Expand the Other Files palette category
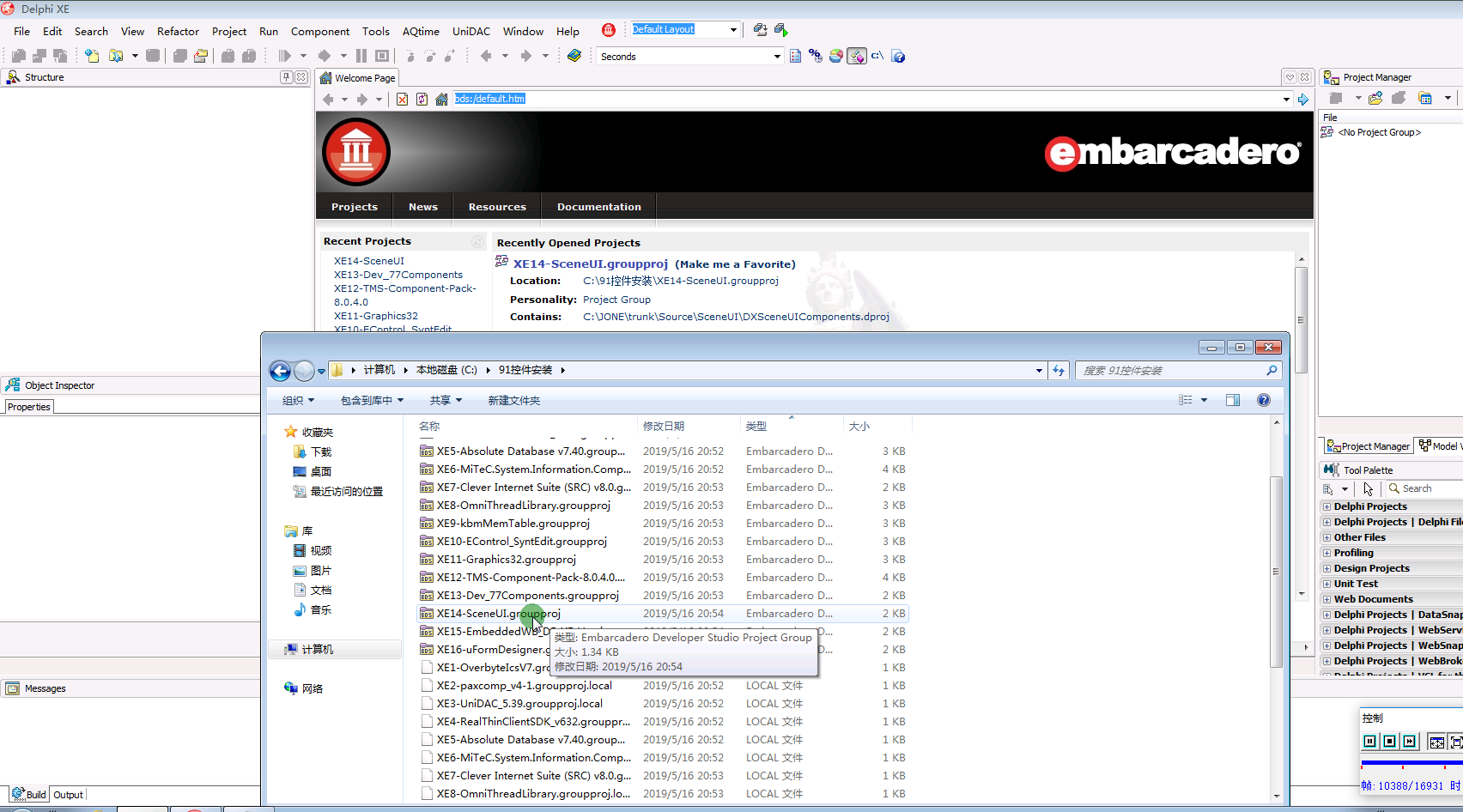The height and width of the screenshot is (812, 1463). pyautogui.click(x=1326, y=538)
